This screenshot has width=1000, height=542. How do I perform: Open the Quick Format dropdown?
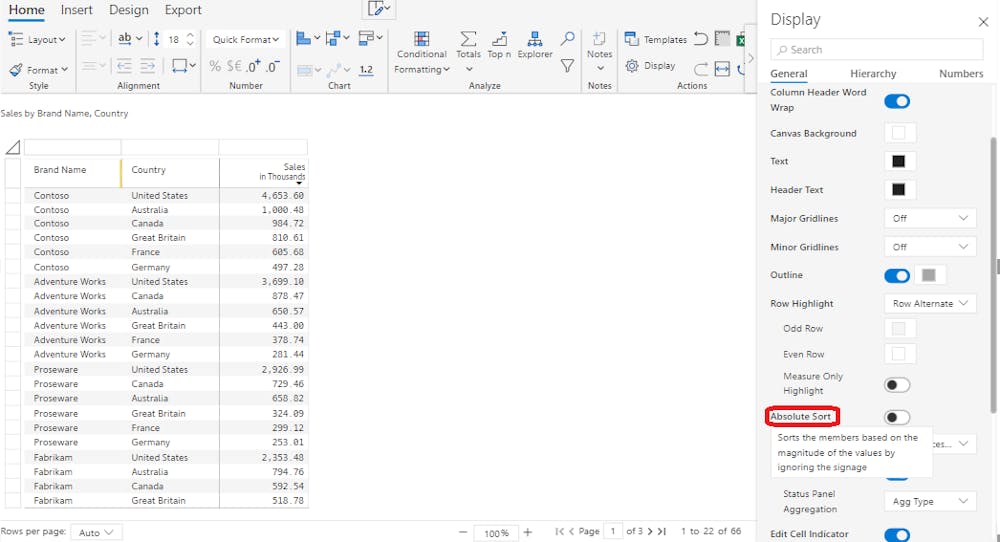[x=246, y=40]
